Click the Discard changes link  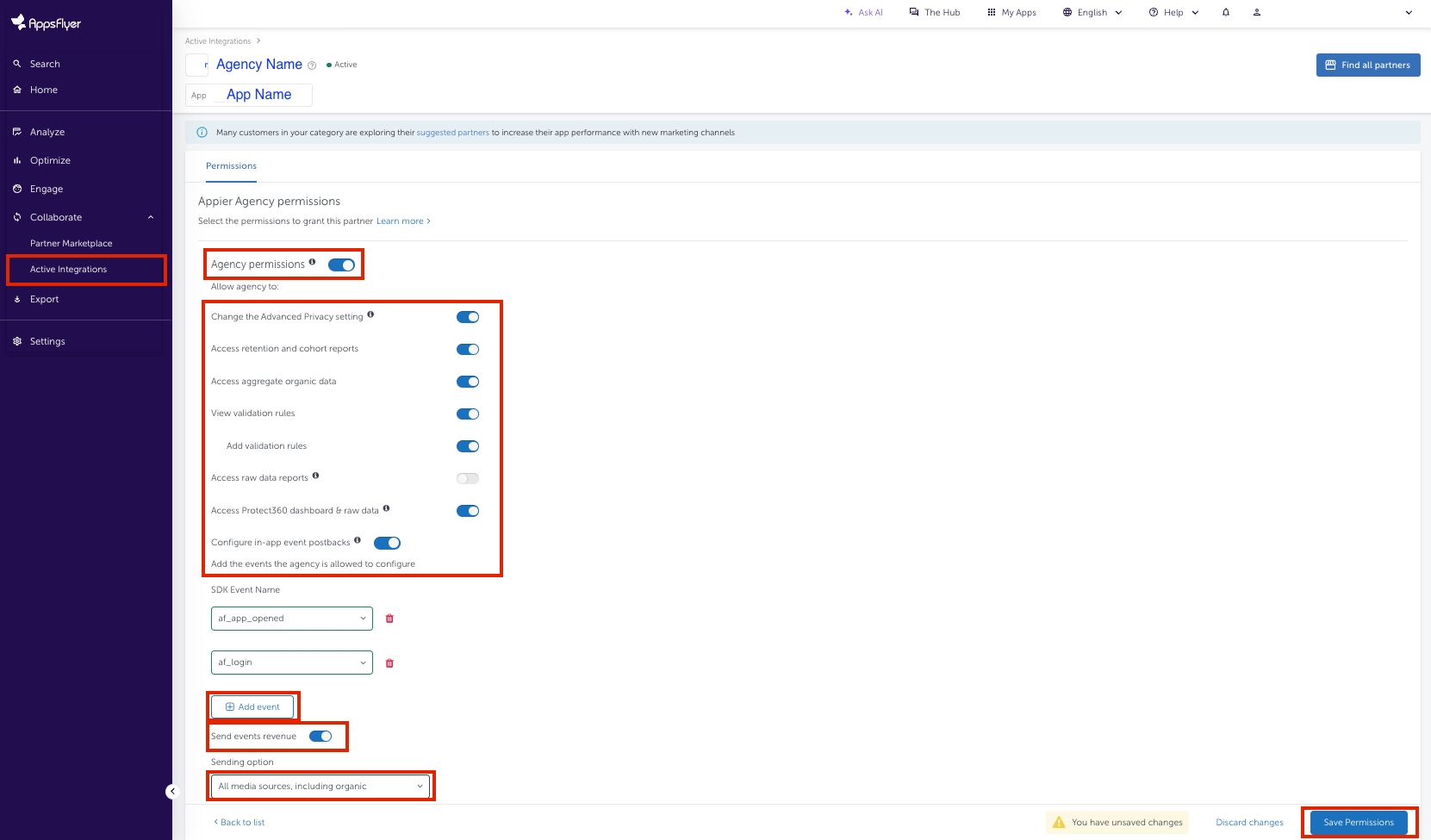[1249, 822]
